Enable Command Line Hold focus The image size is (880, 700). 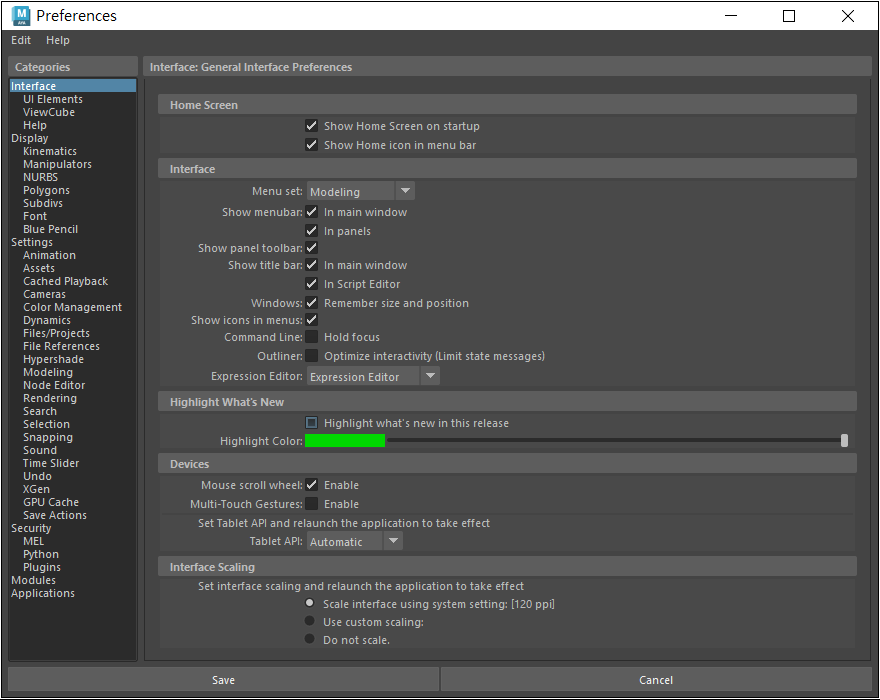(311, 337)
